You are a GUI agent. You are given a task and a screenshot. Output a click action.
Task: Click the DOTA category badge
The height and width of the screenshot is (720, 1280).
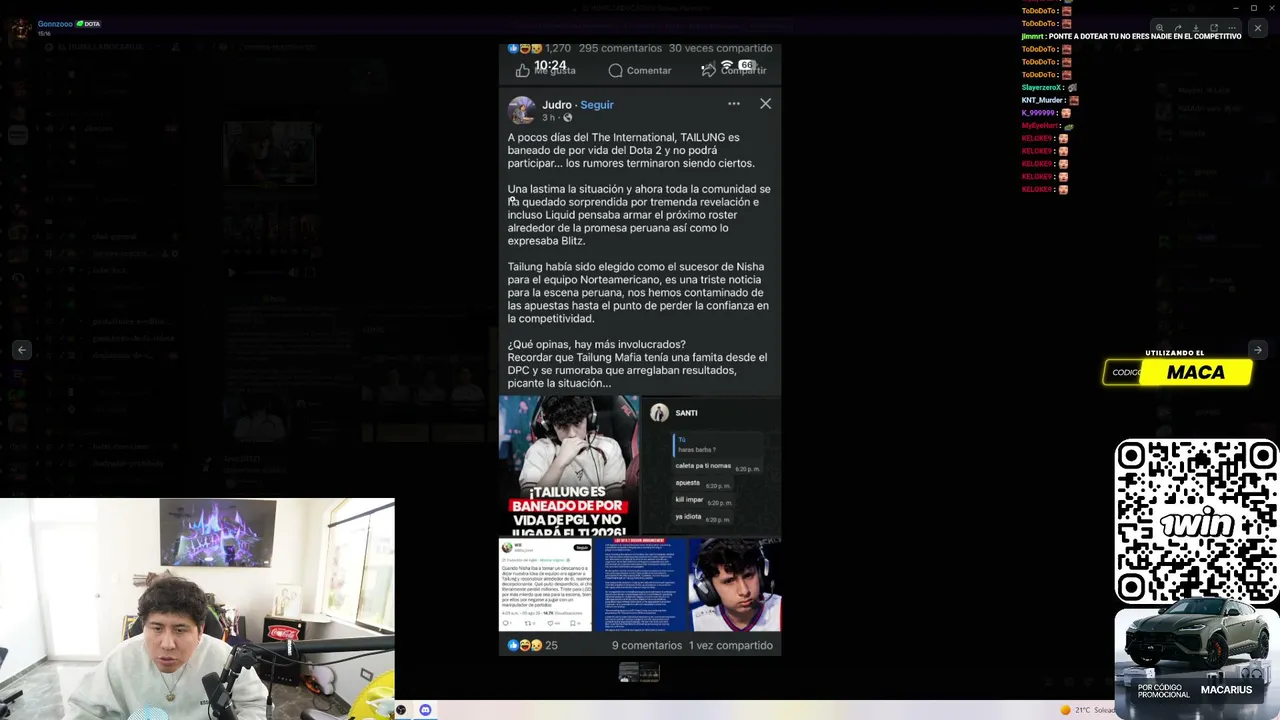89,24
